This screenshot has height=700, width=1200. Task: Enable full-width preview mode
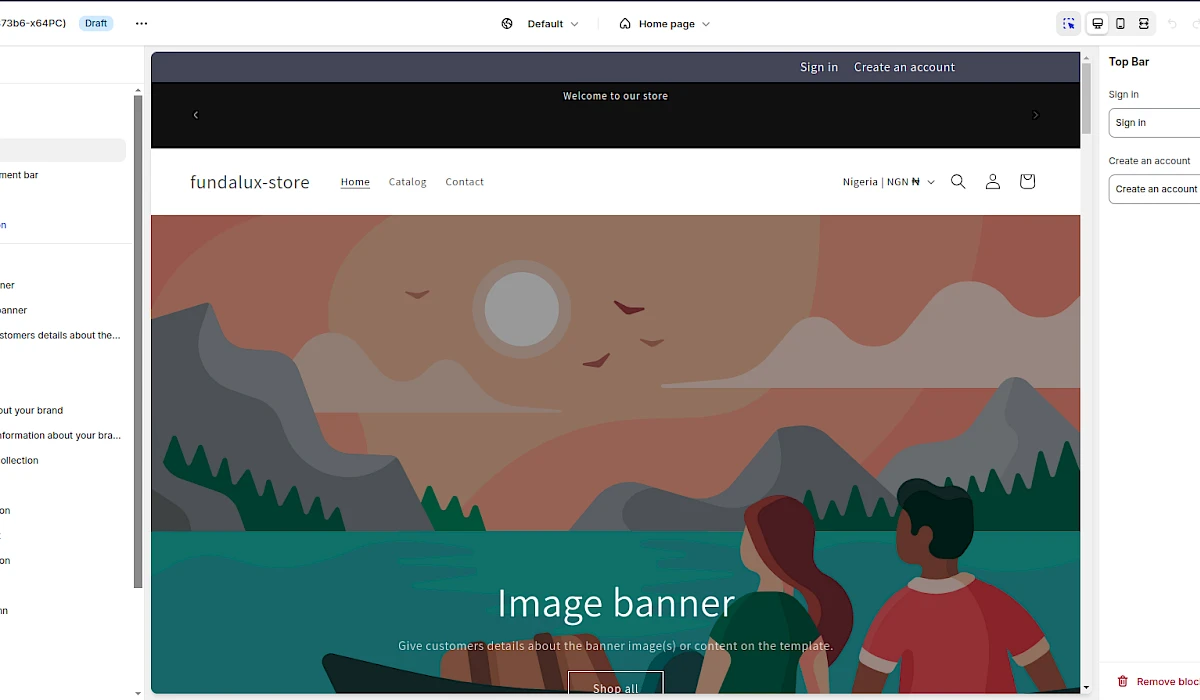pyautogui.click(x=1143, y=22)
